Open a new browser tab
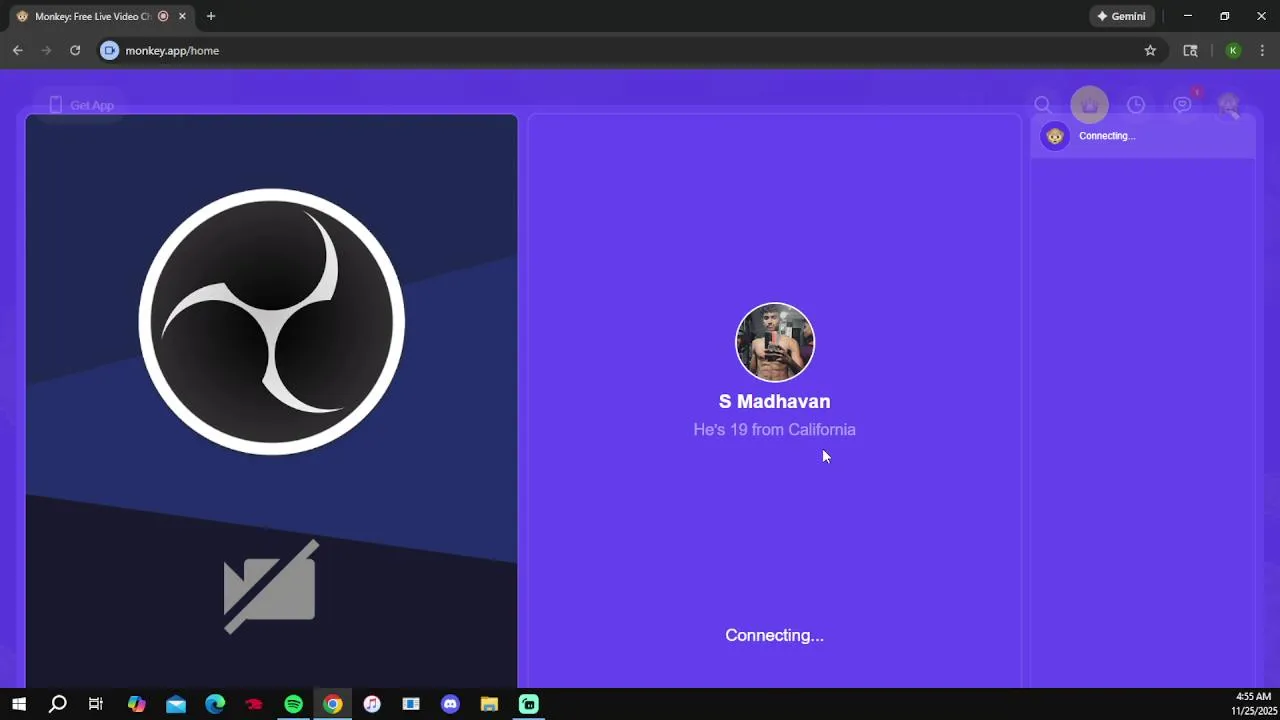This screenshot has width=1280, height=720. coord(211,16)
